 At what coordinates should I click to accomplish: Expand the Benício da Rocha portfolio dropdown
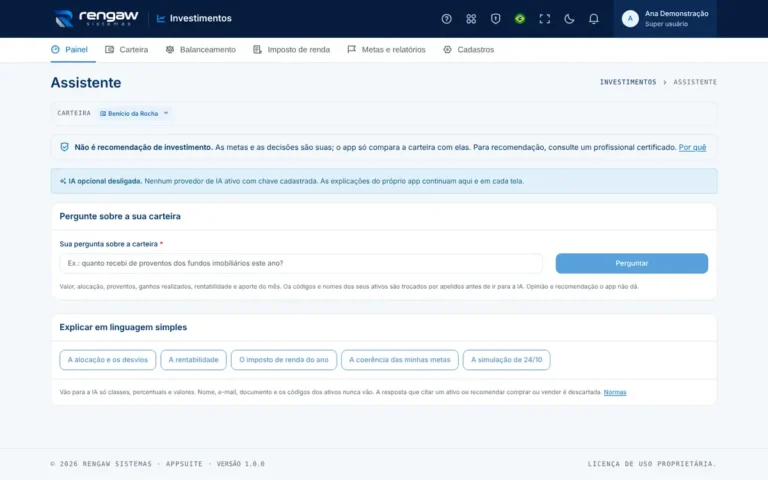click(134, 113)
